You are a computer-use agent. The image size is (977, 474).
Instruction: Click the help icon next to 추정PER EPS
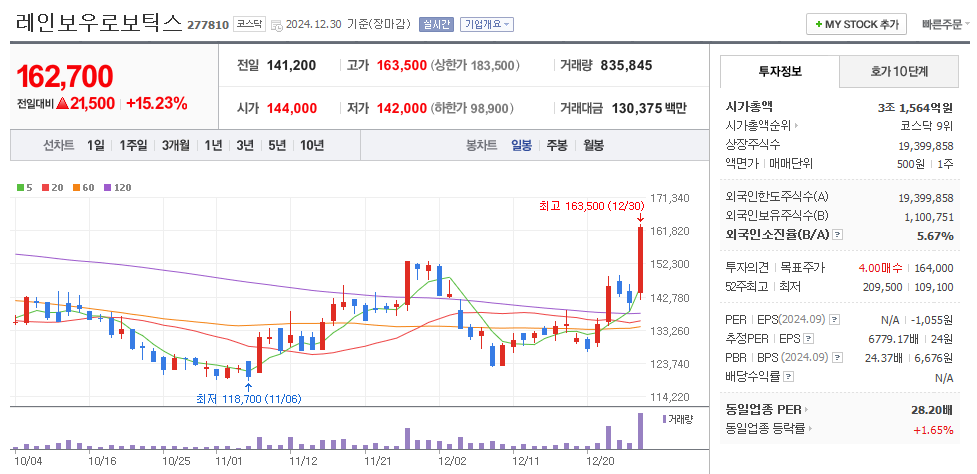tap(808, 339)
